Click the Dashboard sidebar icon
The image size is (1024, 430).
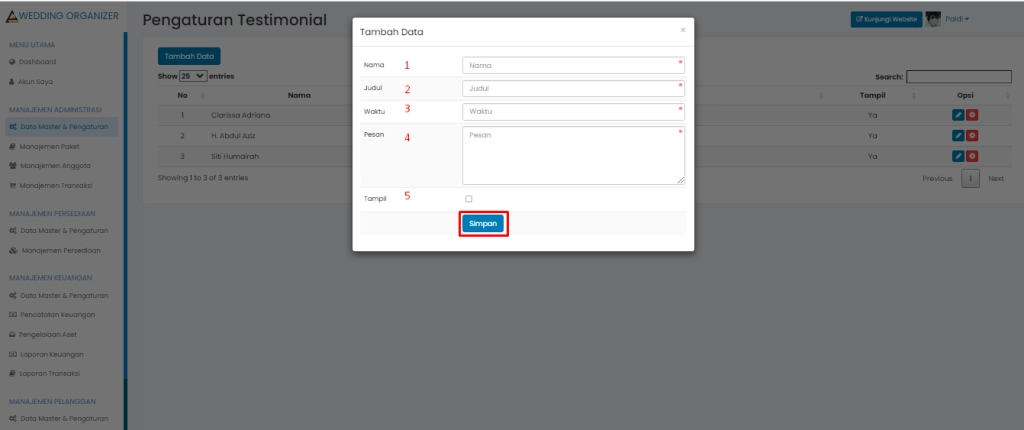(x=12, y=61)
